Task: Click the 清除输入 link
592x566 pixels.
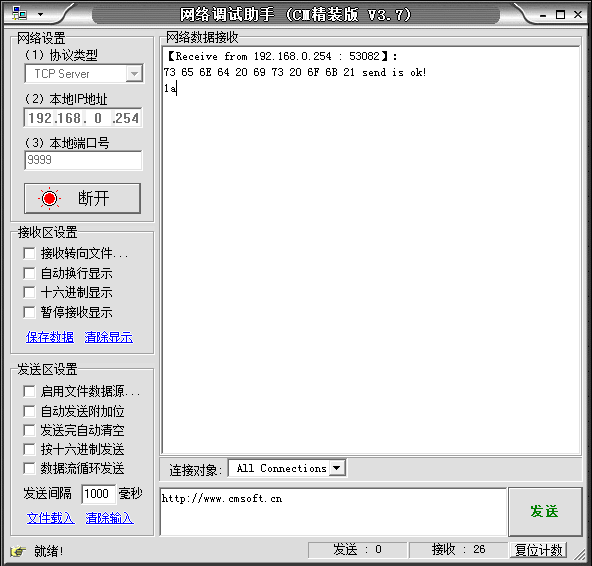Action: tap(109, 518)
